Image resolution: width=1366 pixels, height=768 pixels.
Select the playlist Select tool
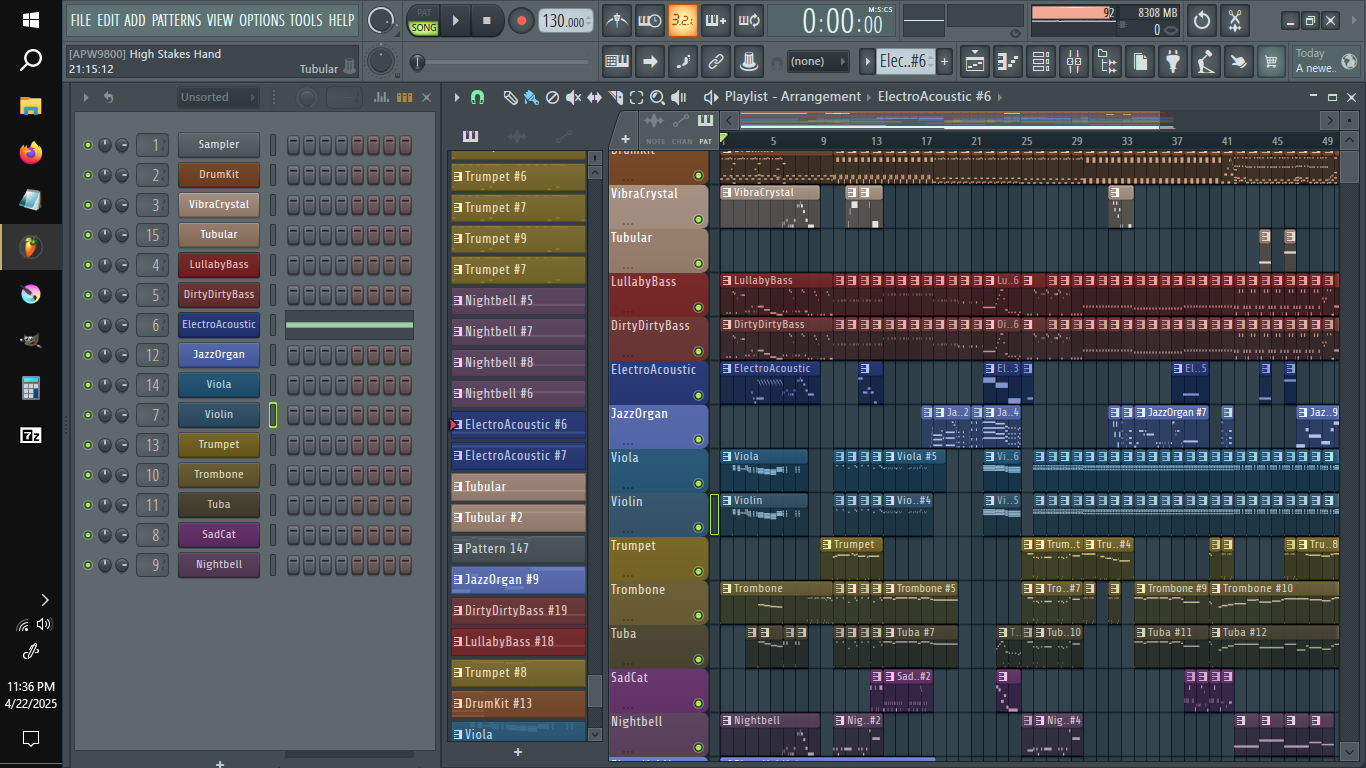[636, 97]
